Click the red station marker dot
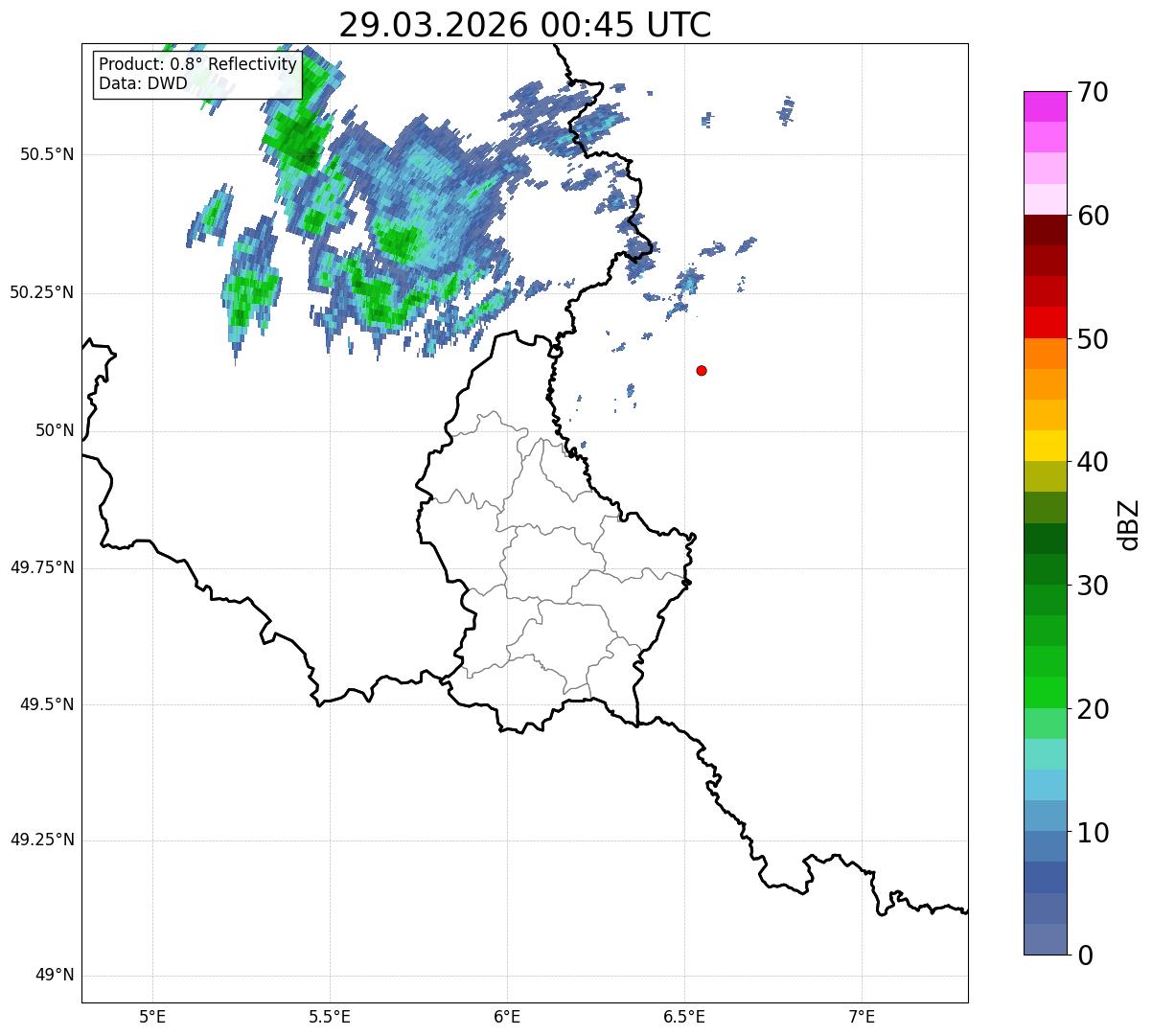This screenshot has height=1036, width=1152. coord(702,370)
